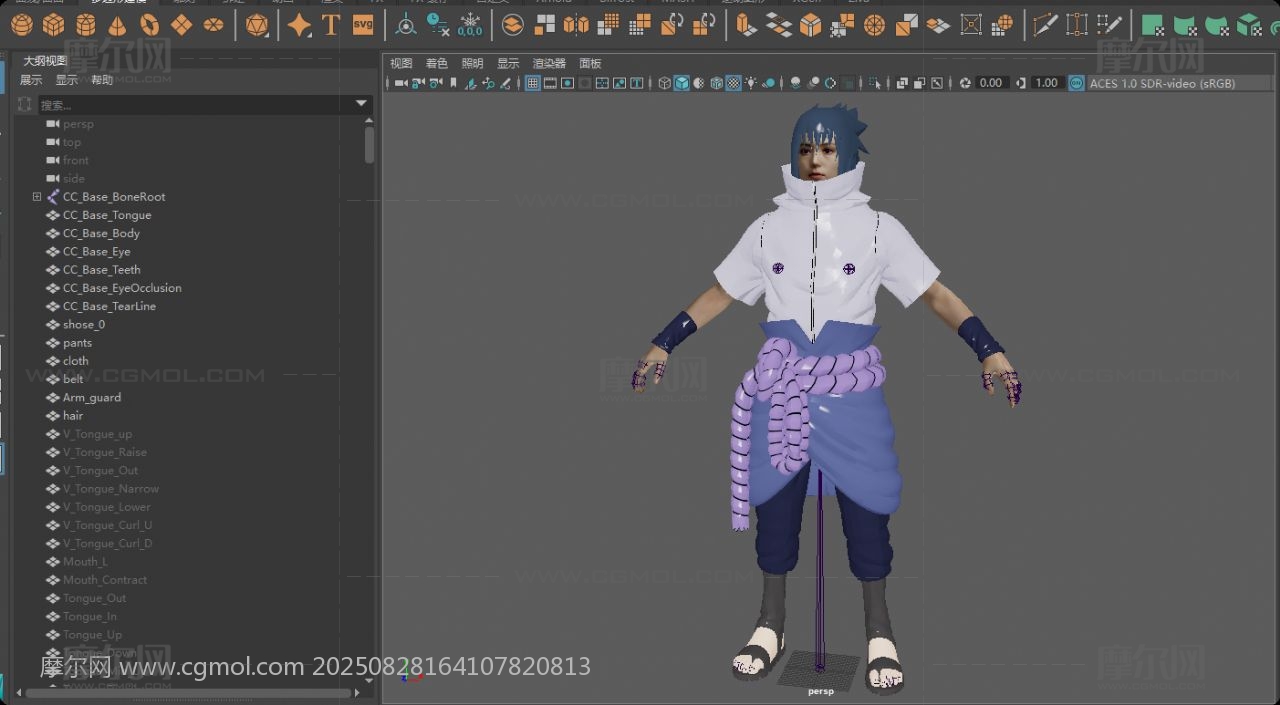
Task: Open the 渲染器 renderer menu
Action: 549,63
